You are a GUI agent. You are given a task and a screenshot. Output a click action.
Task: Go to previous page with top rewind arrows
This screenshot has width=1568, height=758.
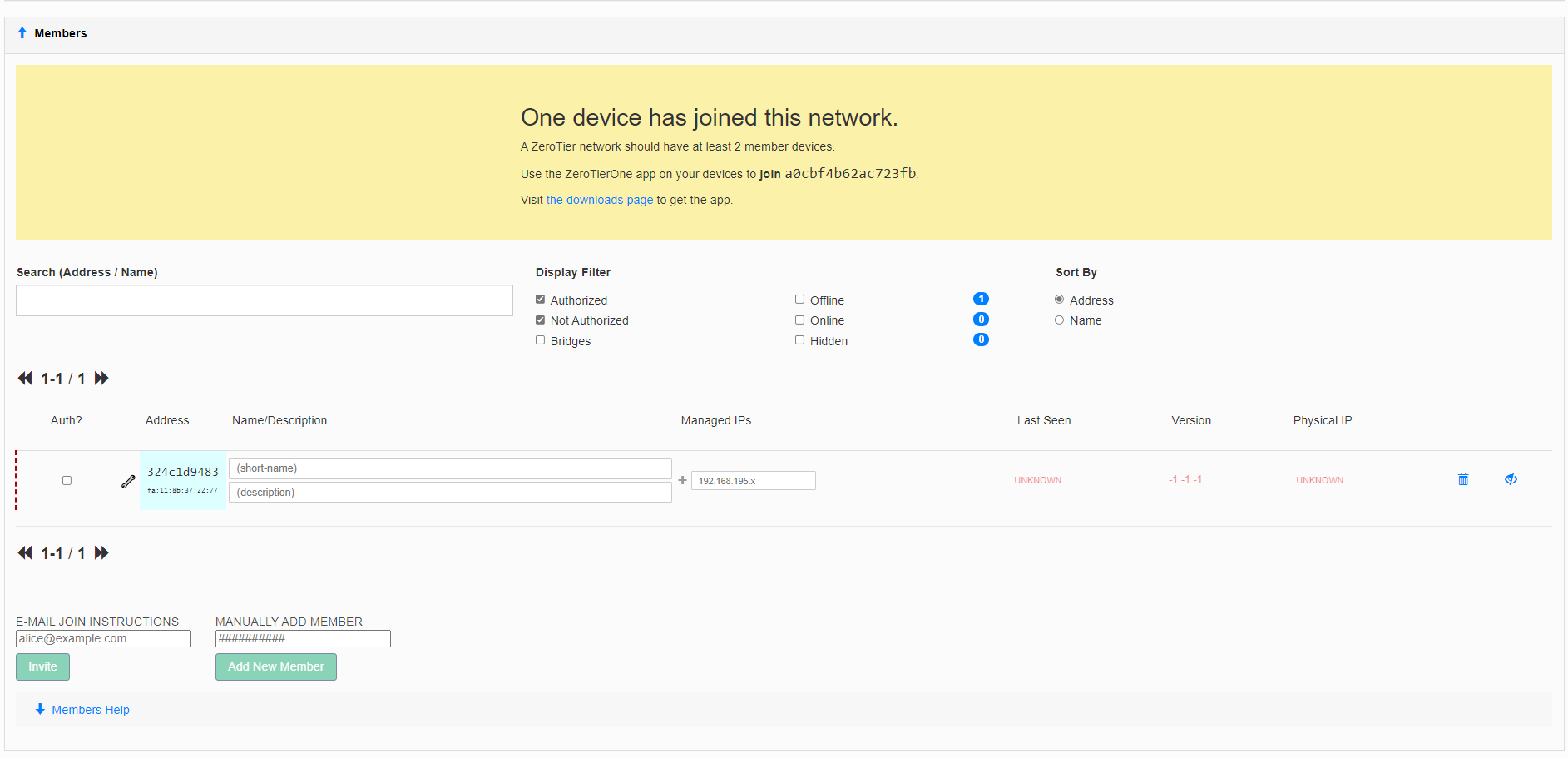pos(25,379)
